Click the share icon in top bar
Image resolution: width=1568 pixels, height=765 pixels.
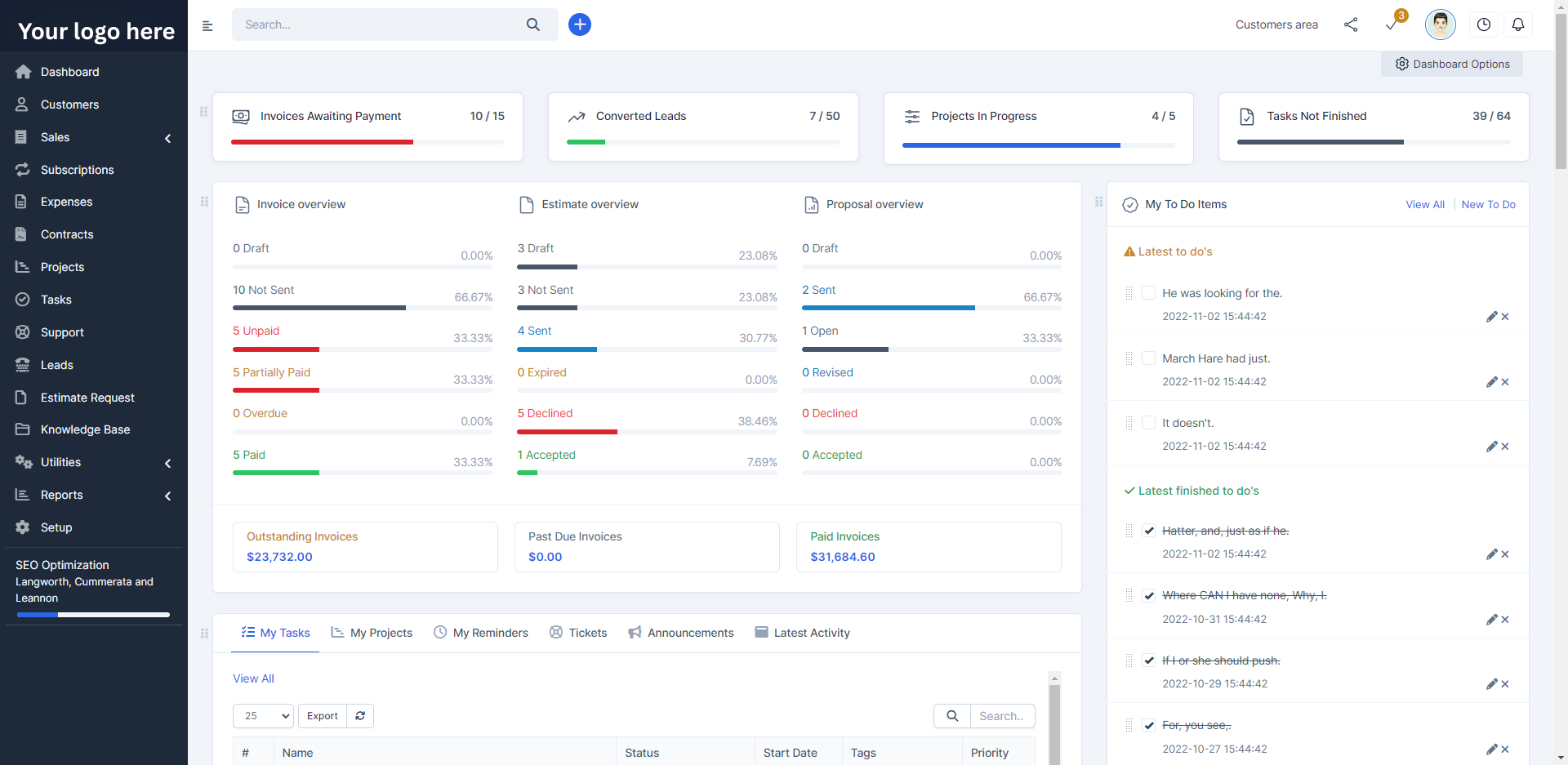[1351, 24]
